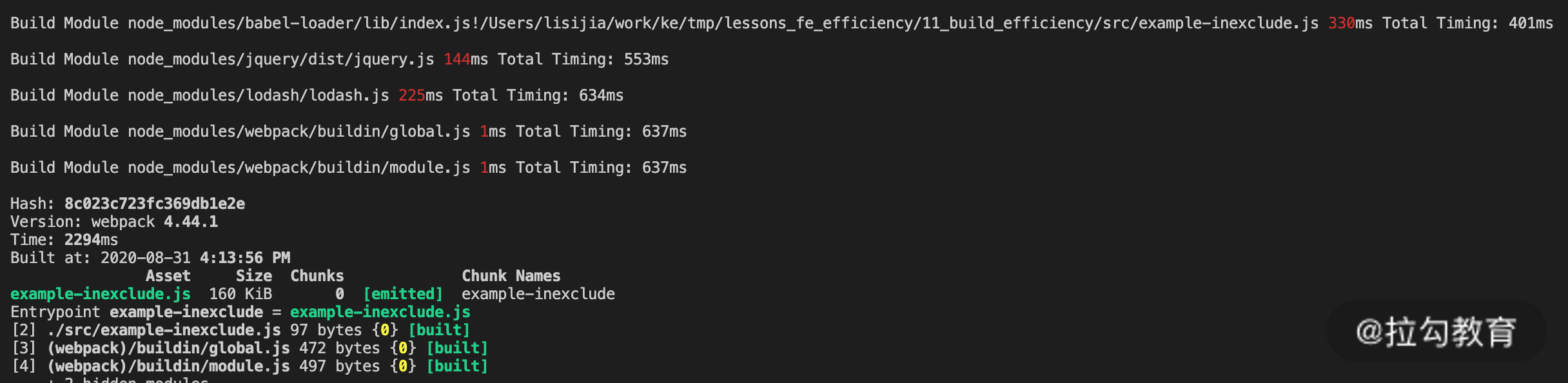Click the Size column header

(x=253, y=276)
